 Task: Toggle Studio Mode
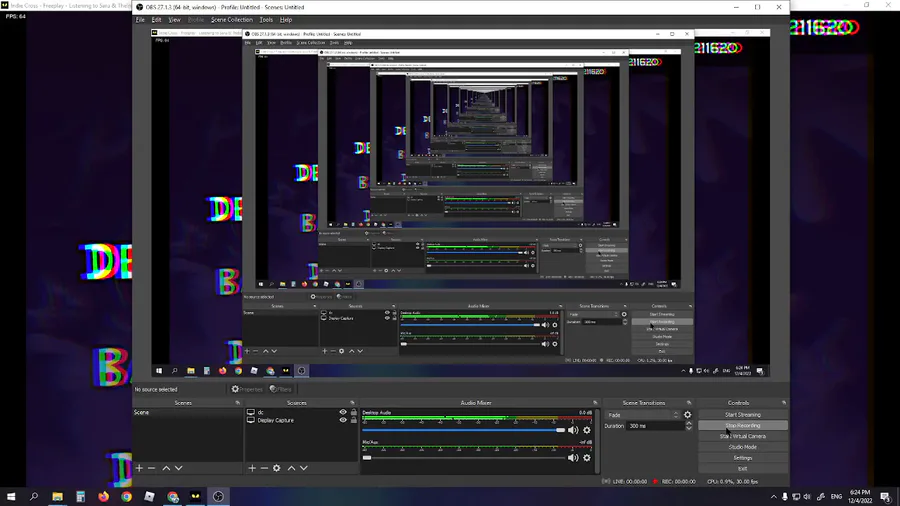click(743, 447)
